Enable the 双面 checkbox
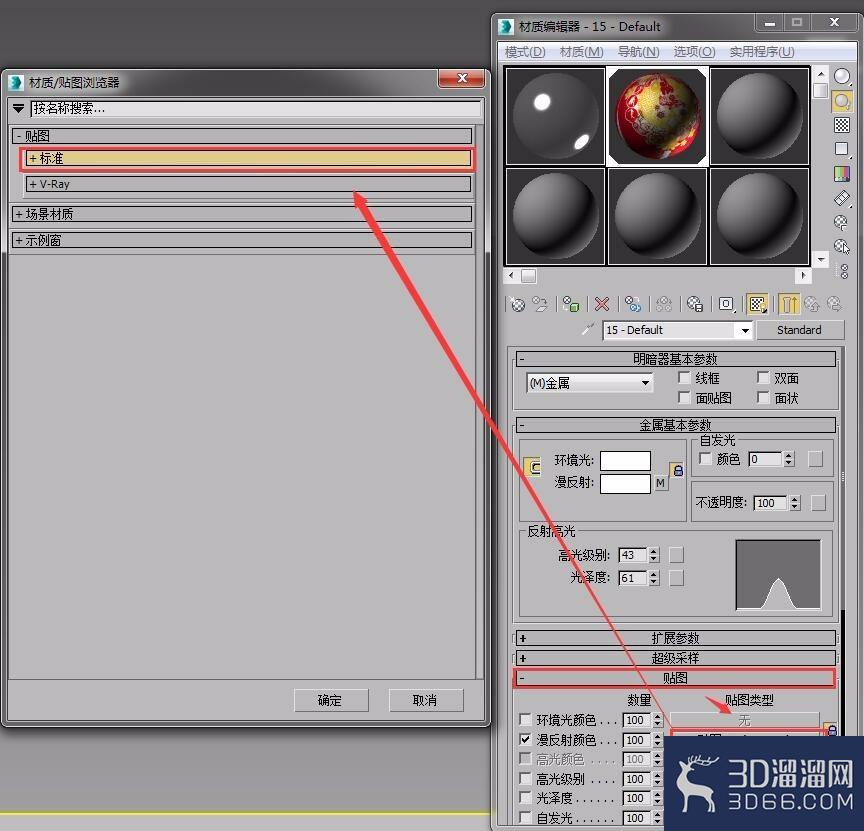The width and height of the screenshot is (864, 831). pos(763,378)
